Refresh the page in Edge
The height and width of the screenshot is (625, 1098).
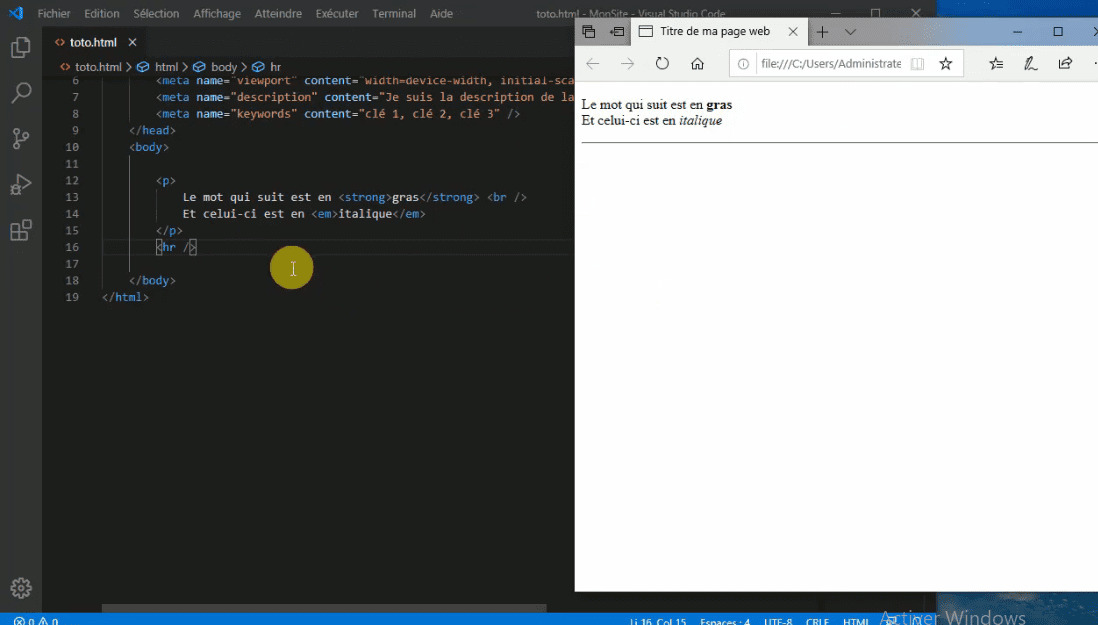(662, 64)
